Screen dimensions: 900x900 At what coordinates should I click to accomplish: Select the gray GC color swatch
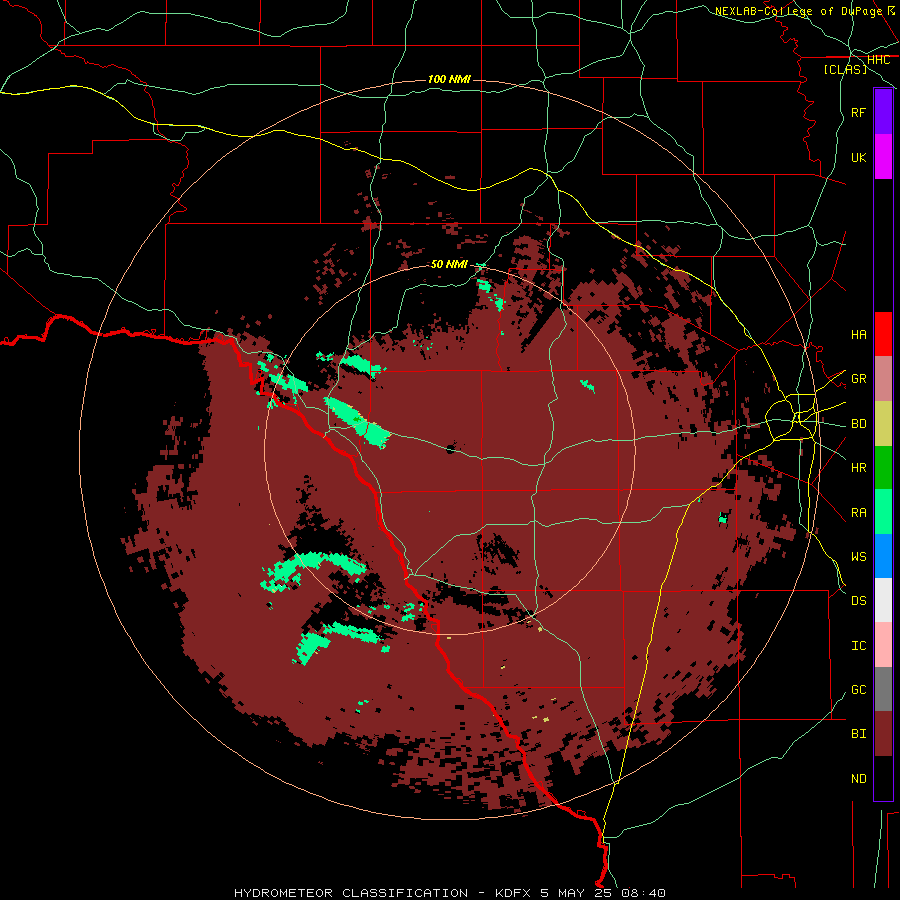coord(883,689)
